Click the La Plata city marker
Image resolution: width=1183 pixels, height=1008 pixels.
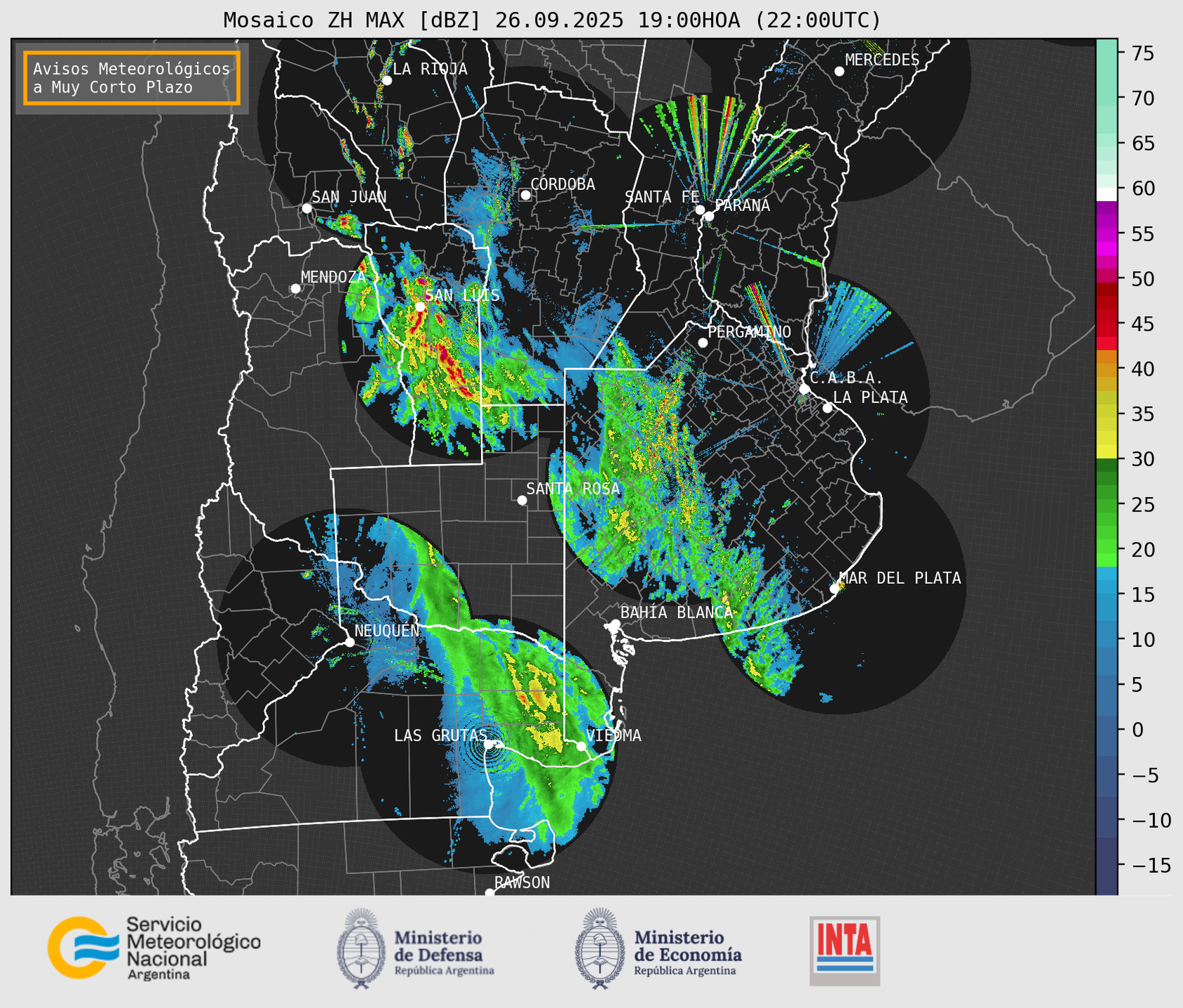tap(827, 408)
